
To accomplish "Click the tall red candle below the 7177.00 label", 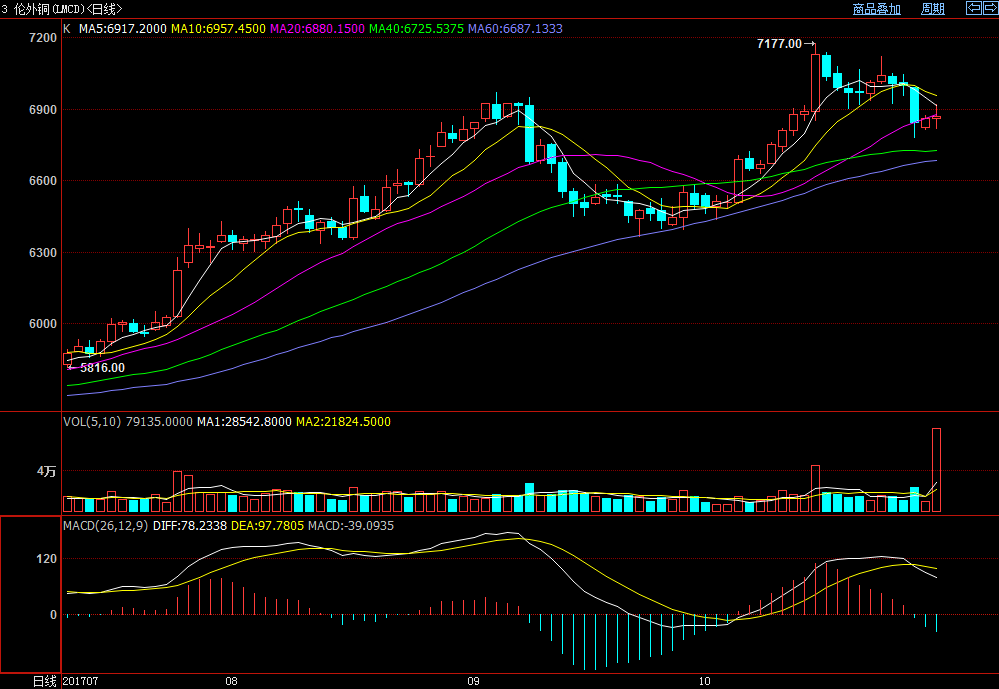I will (x=816, y=83).
